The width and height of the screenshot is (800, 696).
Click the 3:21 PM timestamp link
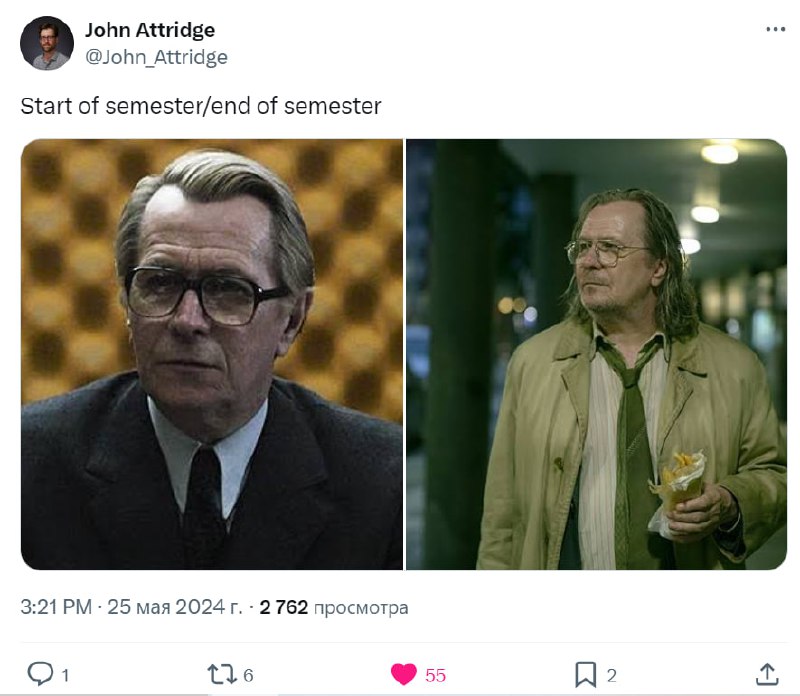[56, 607]
